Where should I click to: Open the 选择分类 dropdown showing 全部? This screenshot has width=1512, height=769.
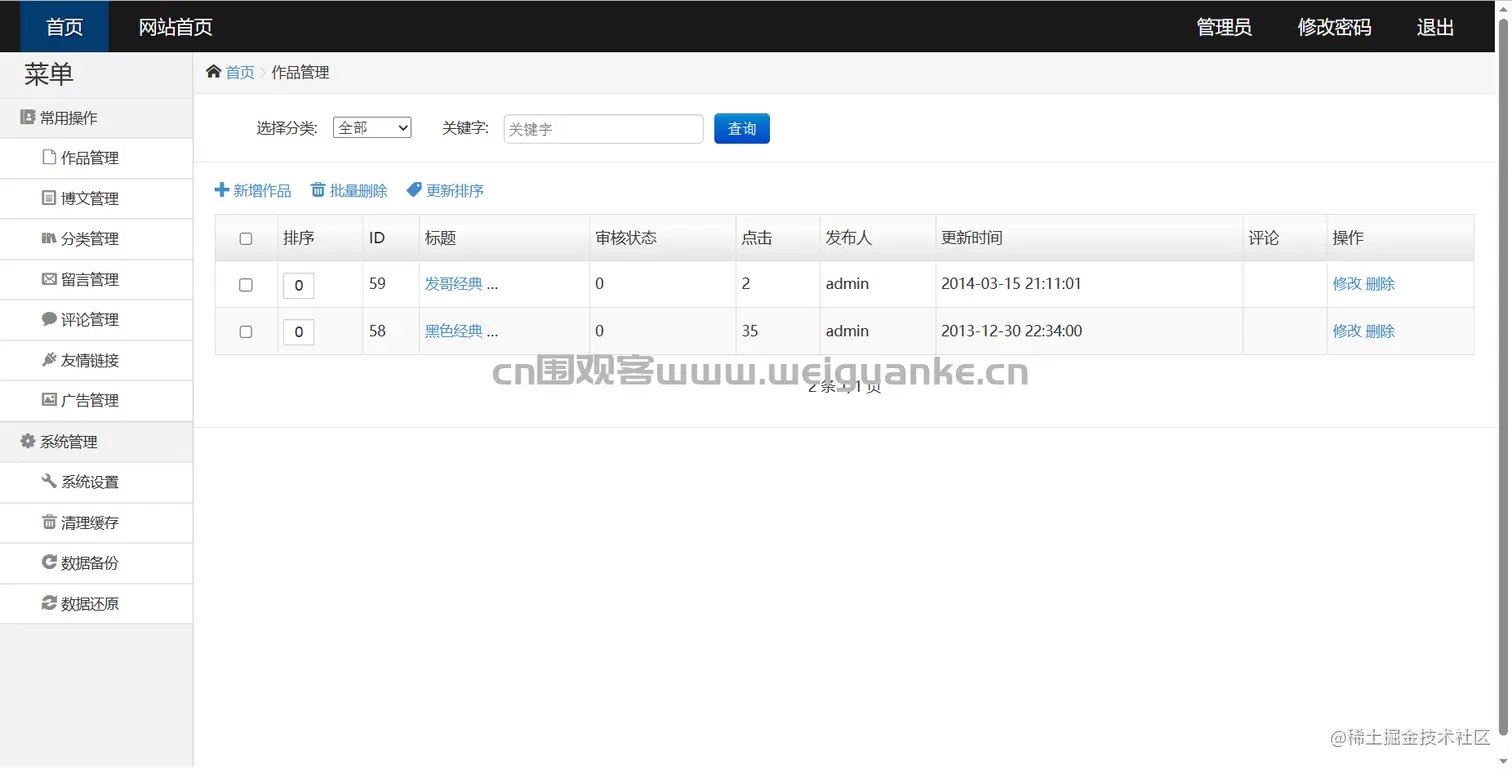coord(372,127)
